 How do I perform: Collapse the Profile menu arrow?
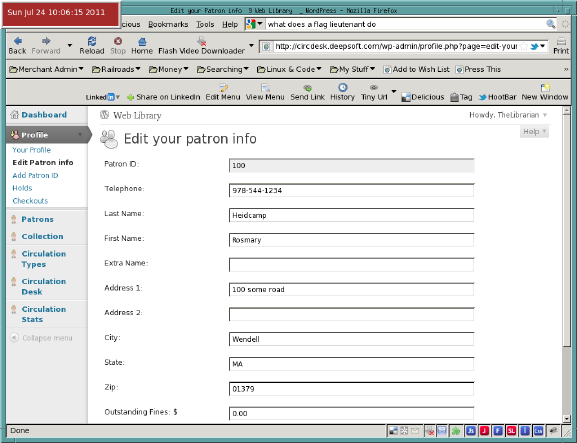pyautogui.click(x=80, y=135)
